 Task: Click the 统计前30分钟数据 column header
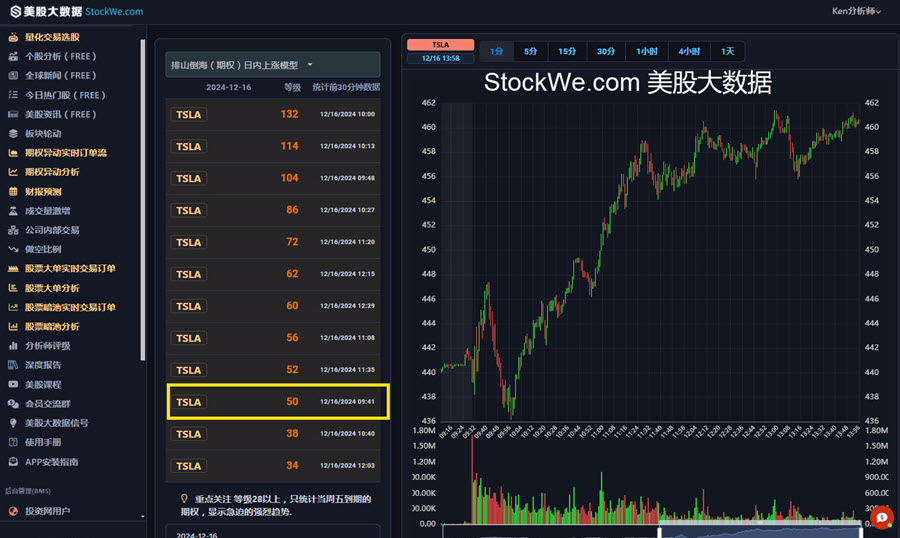[x=346, y=87]
